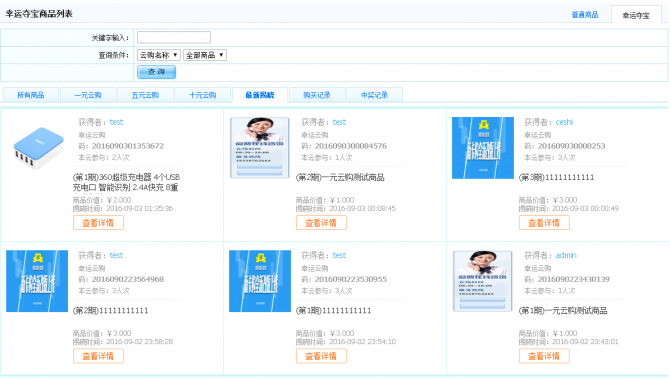Click the keyword input field
670x379 pixels.
click(173, 38)
